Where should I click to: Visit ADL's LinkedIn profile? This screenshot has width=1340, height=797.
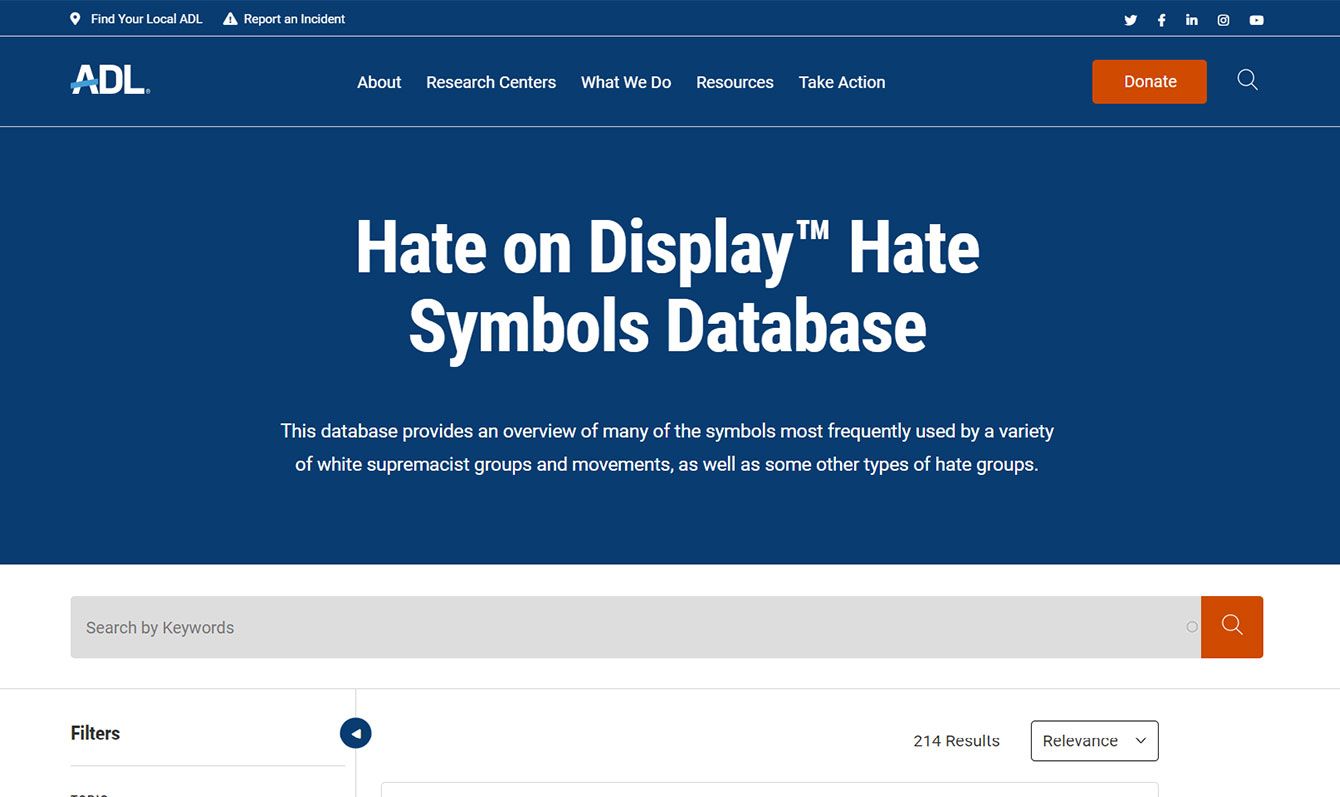tap(1192, 20)
